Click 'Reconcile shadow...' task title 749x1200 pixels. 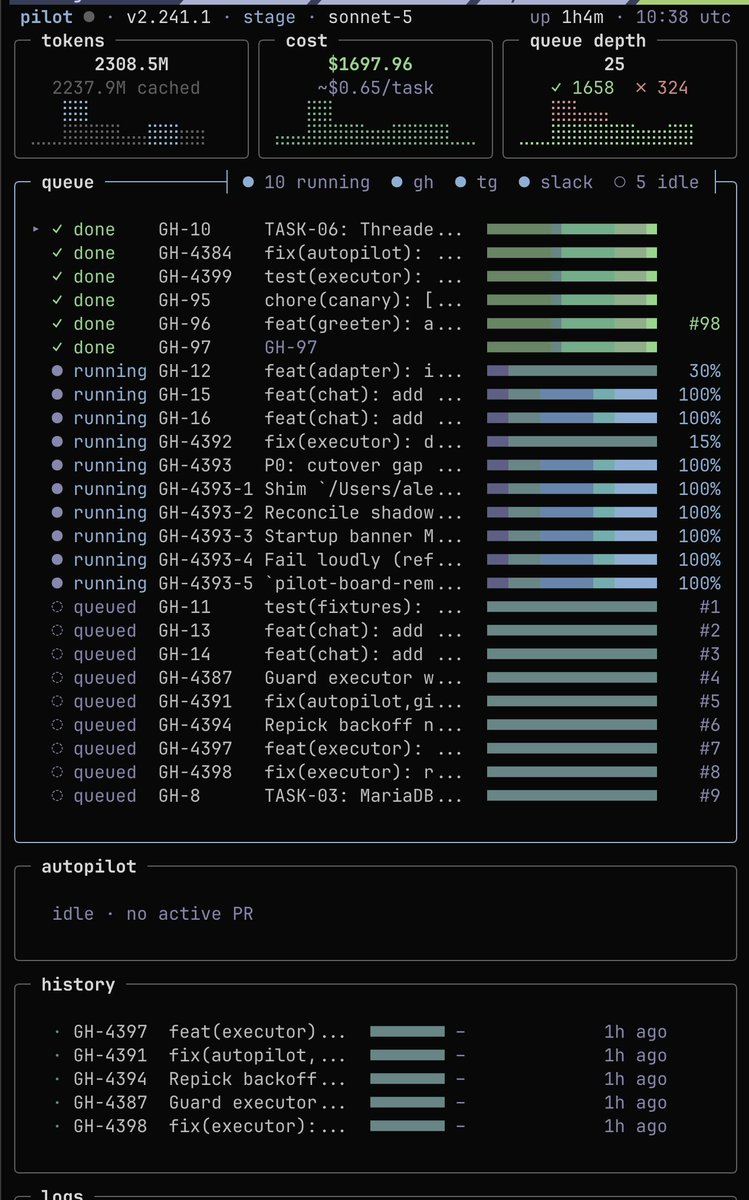364,512
